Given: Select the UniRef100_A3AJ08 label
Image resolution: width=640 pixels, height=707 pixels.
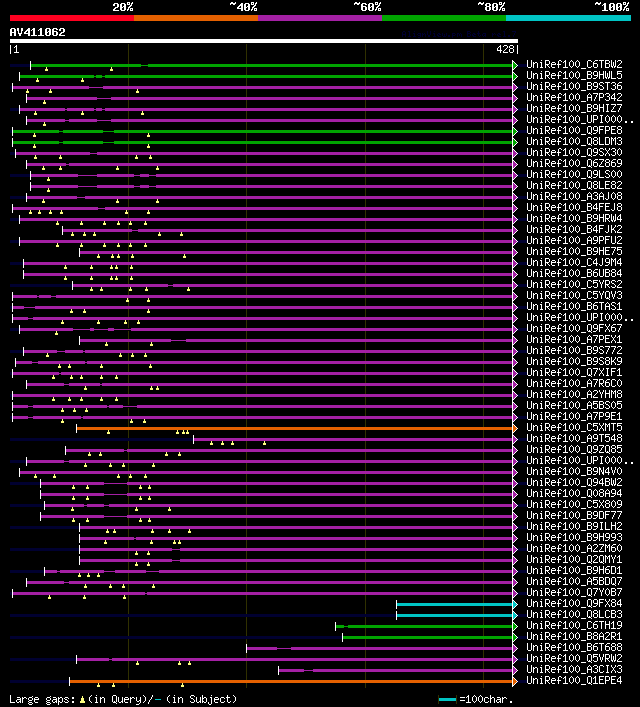Looking at the screenshot, I should pyautogui.click(x=574, y=197).
